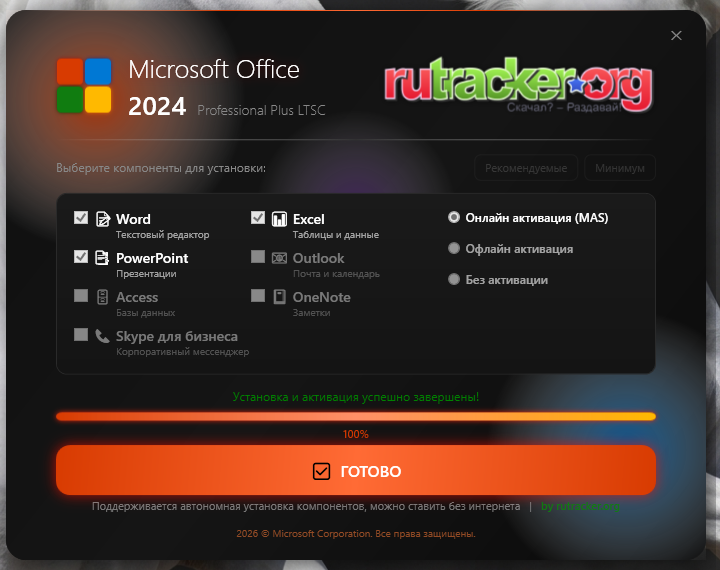This screenshot has height=570, width=720.
Task: Uncheck the Word checkbox
Action: point(81,217)
